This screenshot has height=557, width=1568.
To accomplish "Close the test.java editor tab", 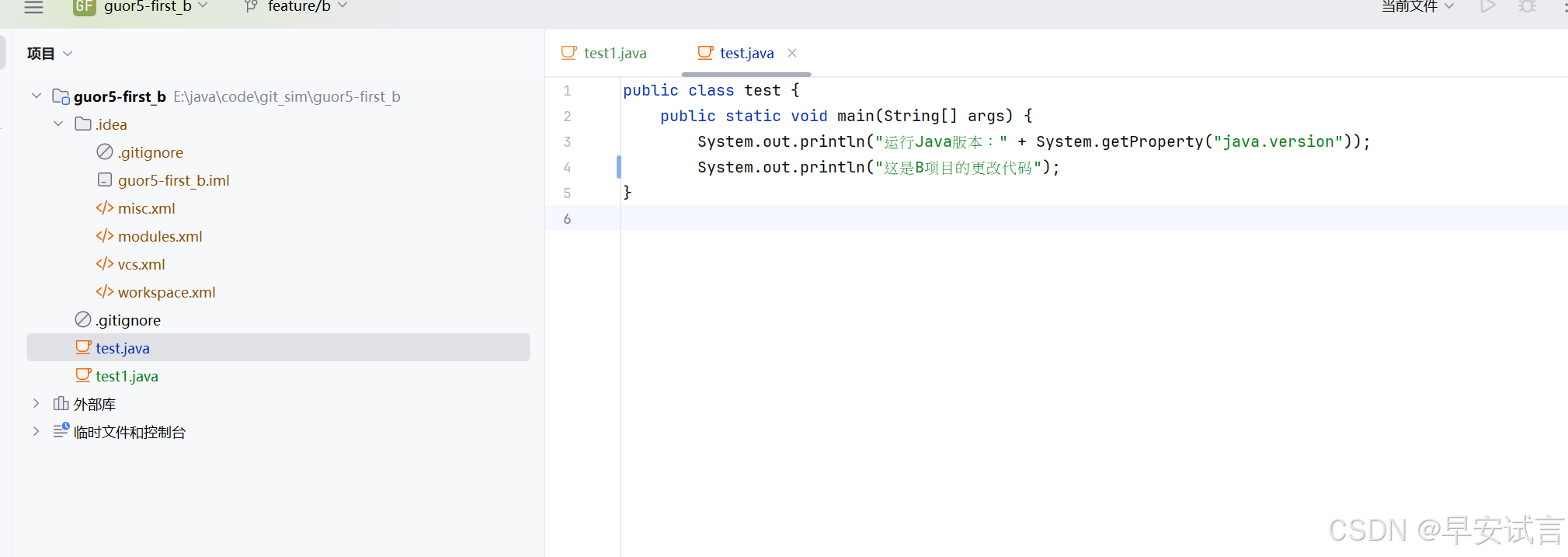I will click(x=792, y=53).
